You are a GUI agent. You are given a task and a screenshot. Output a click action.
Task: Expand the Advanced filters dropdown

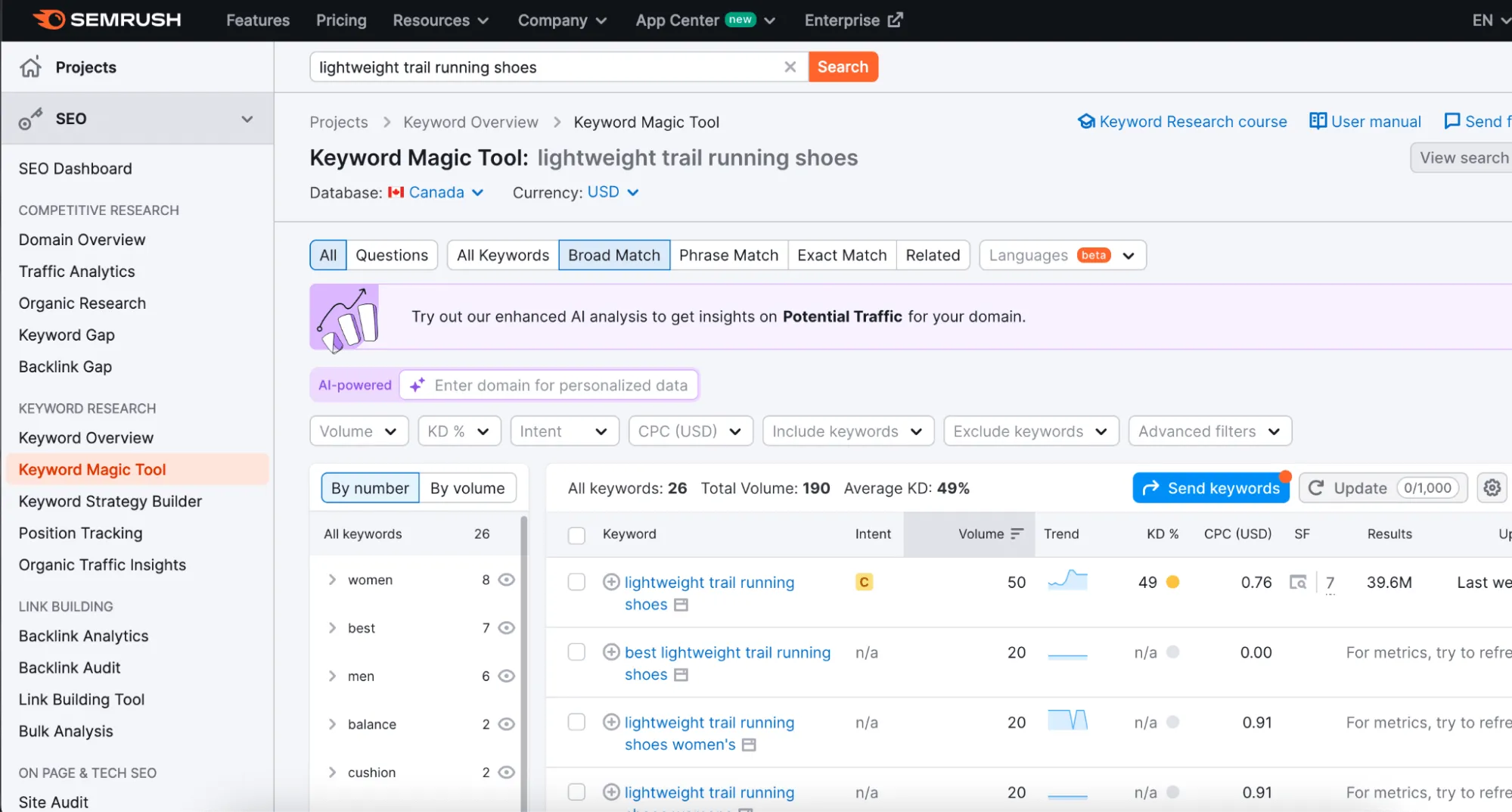click(x=1209, y=431)
